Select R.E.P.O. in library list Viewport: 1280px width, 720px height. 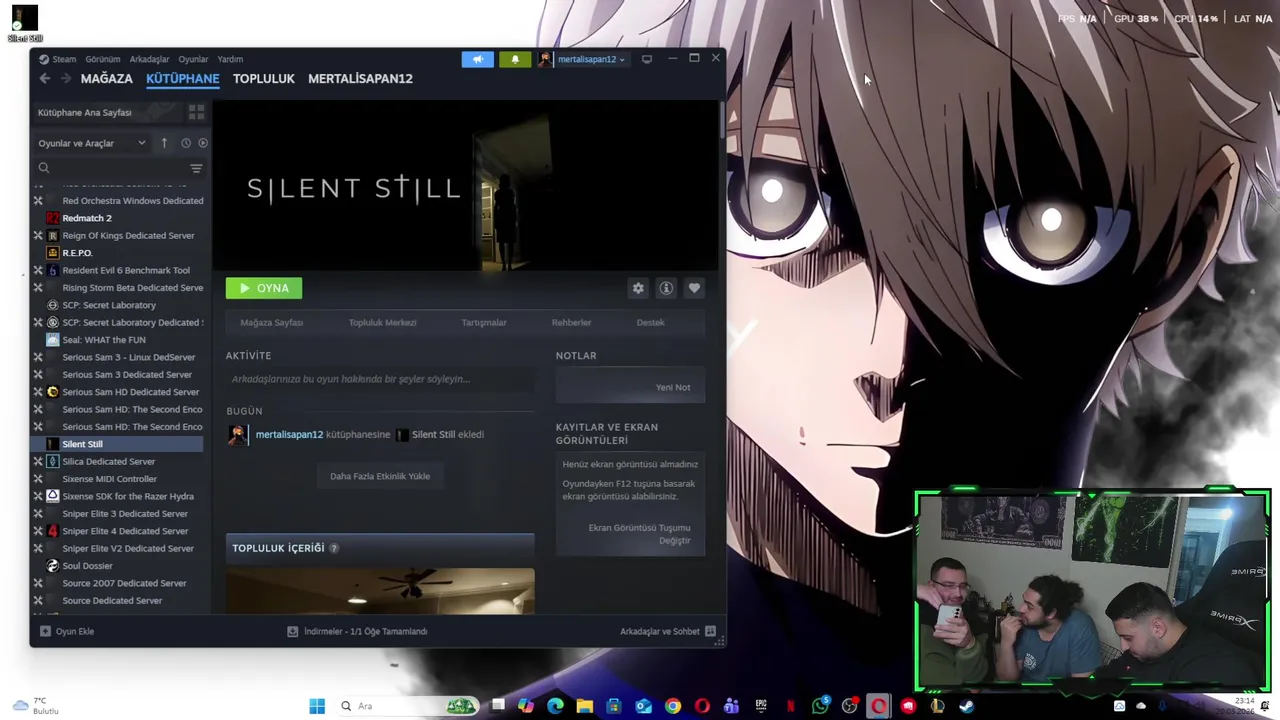click(x=77, y=253)
